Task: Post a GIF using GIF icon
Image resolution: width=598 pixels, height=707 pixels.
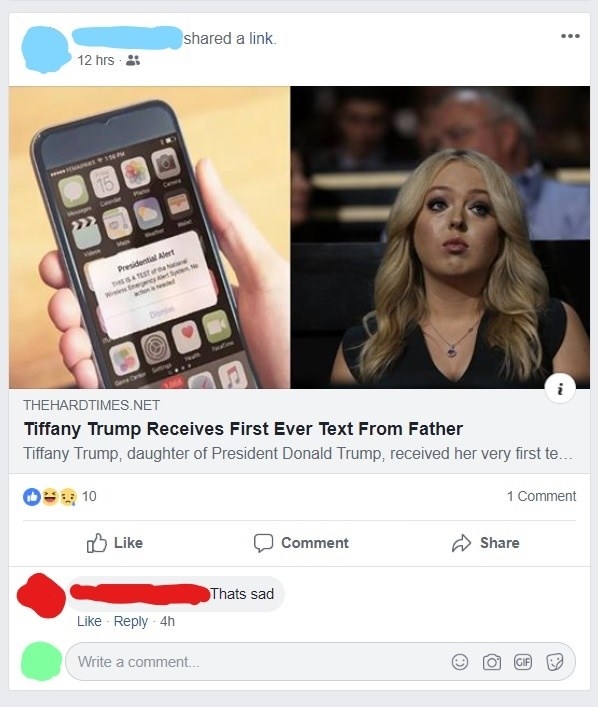Action: click(x=523, y=662)
